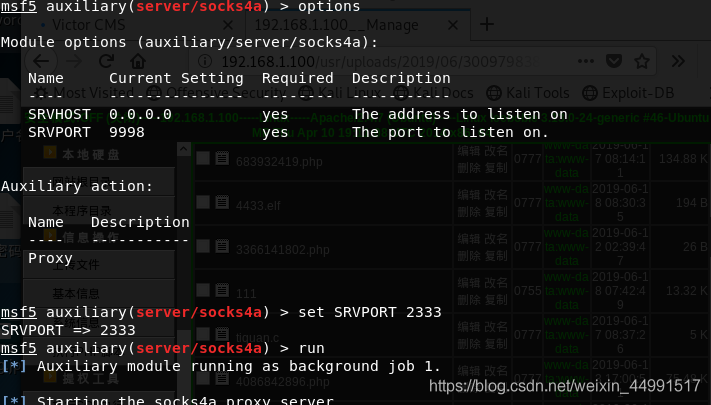Screen dimensions: 711x405
Task: Open the Offensive Security bookmark
Action: [217, 93]
